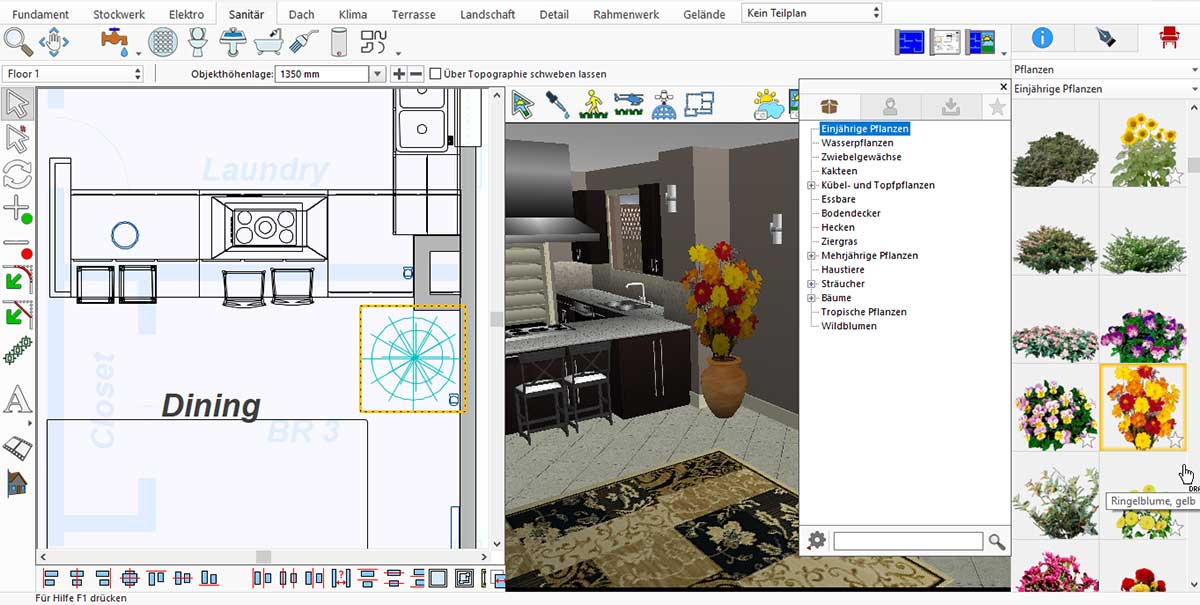Select the water heater tank tool
This screenshot has height=605, width=1200.
(338, 42)
